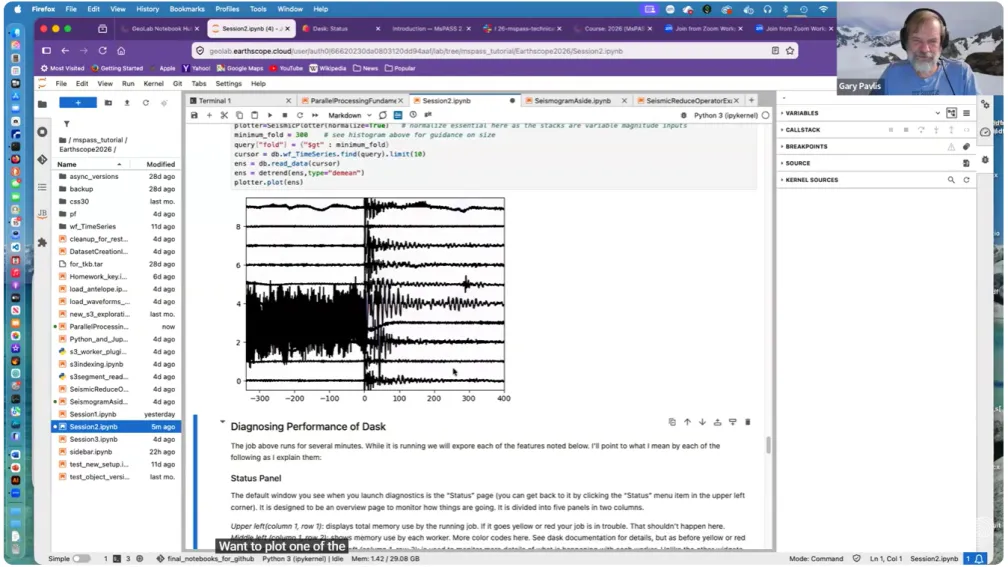Toggle the Simple interface switch

pyautogui.click(x=81, y=559)
